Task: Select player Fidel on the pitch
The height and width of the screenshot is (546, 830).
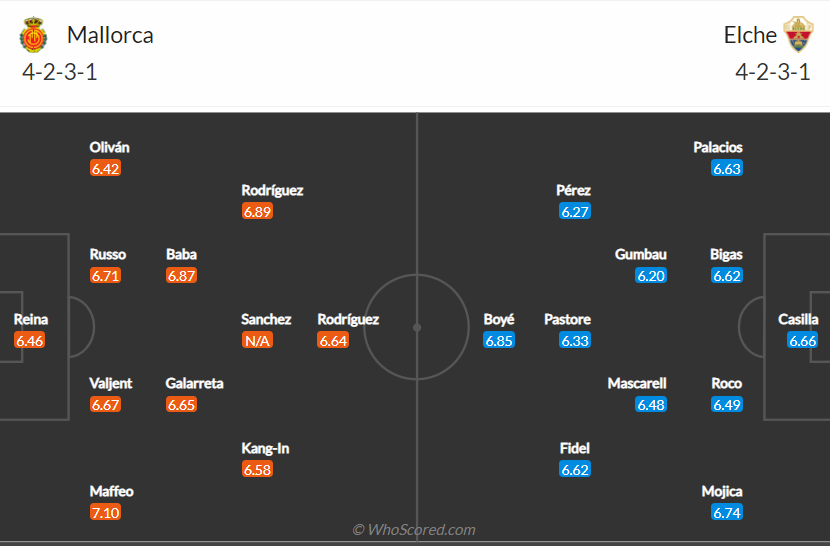Action: 574,449
